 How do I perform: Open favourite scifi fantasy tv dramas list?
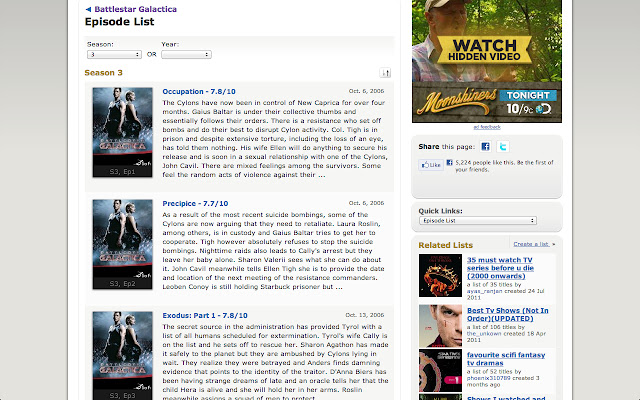pyautogui.click(x=506, y=359)
